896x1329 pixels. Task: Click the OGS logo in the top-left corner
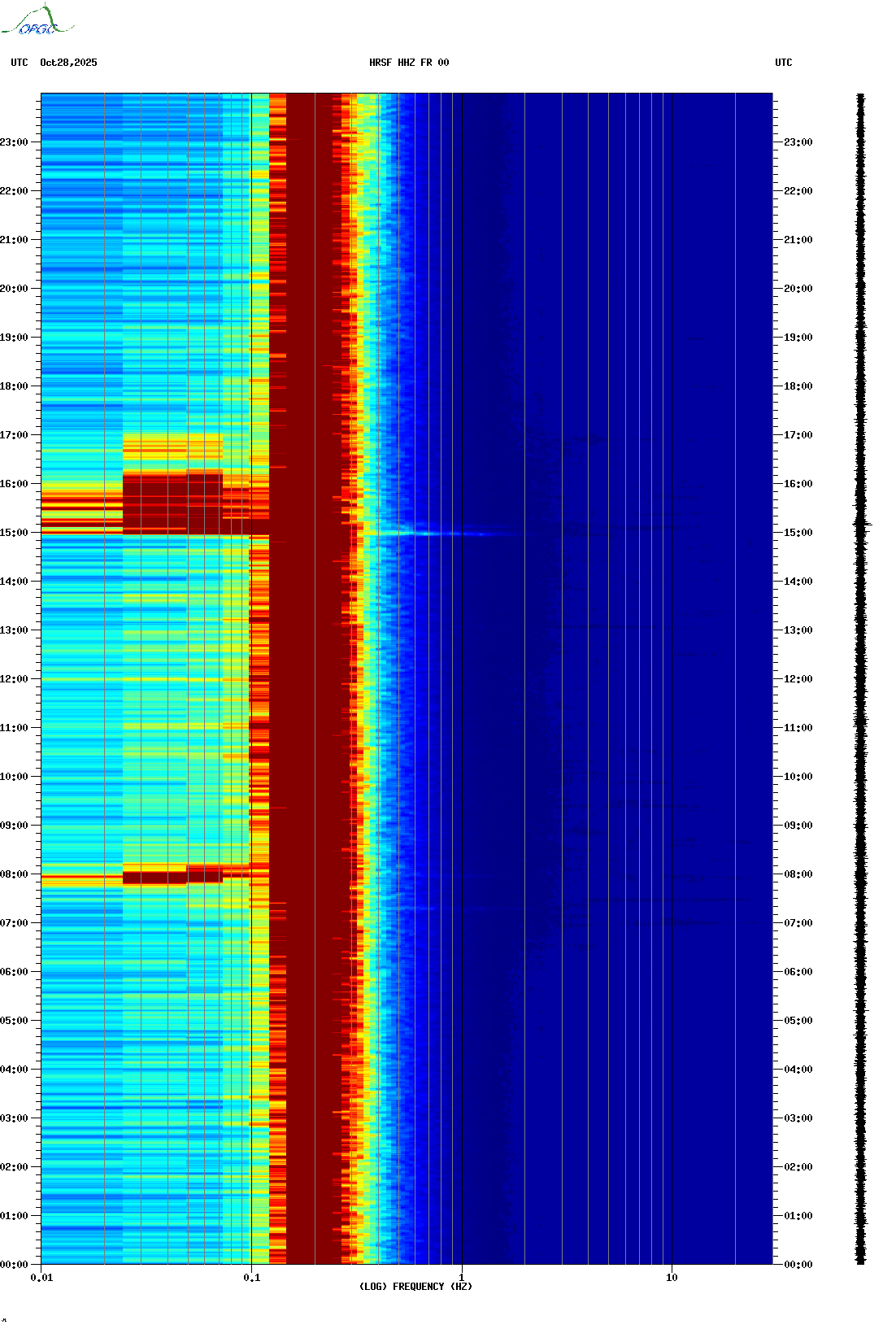tap(37, 21)
